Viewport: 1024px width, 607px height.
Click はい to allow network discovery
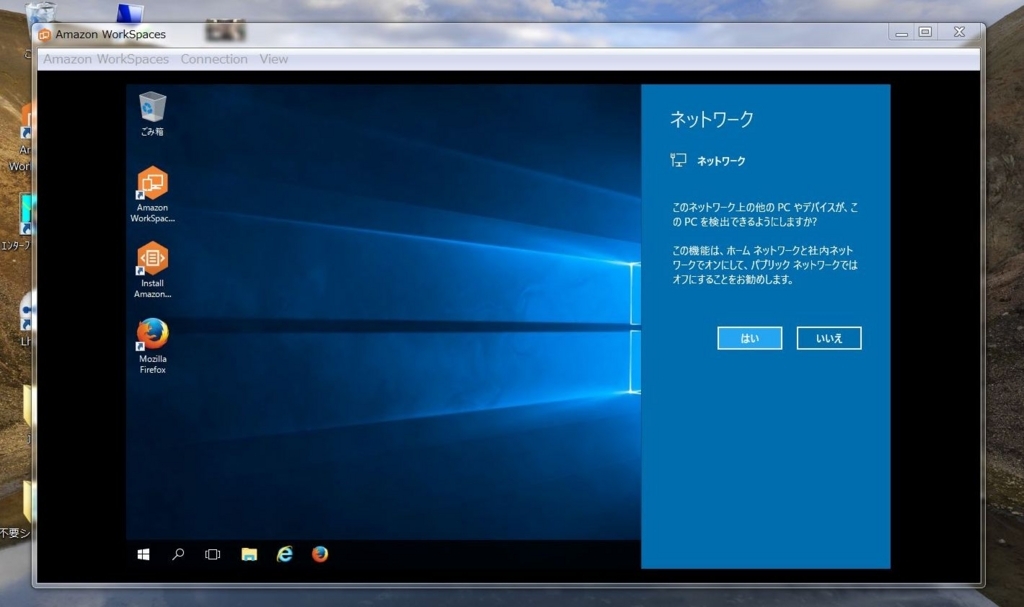[x=749, y=338]
